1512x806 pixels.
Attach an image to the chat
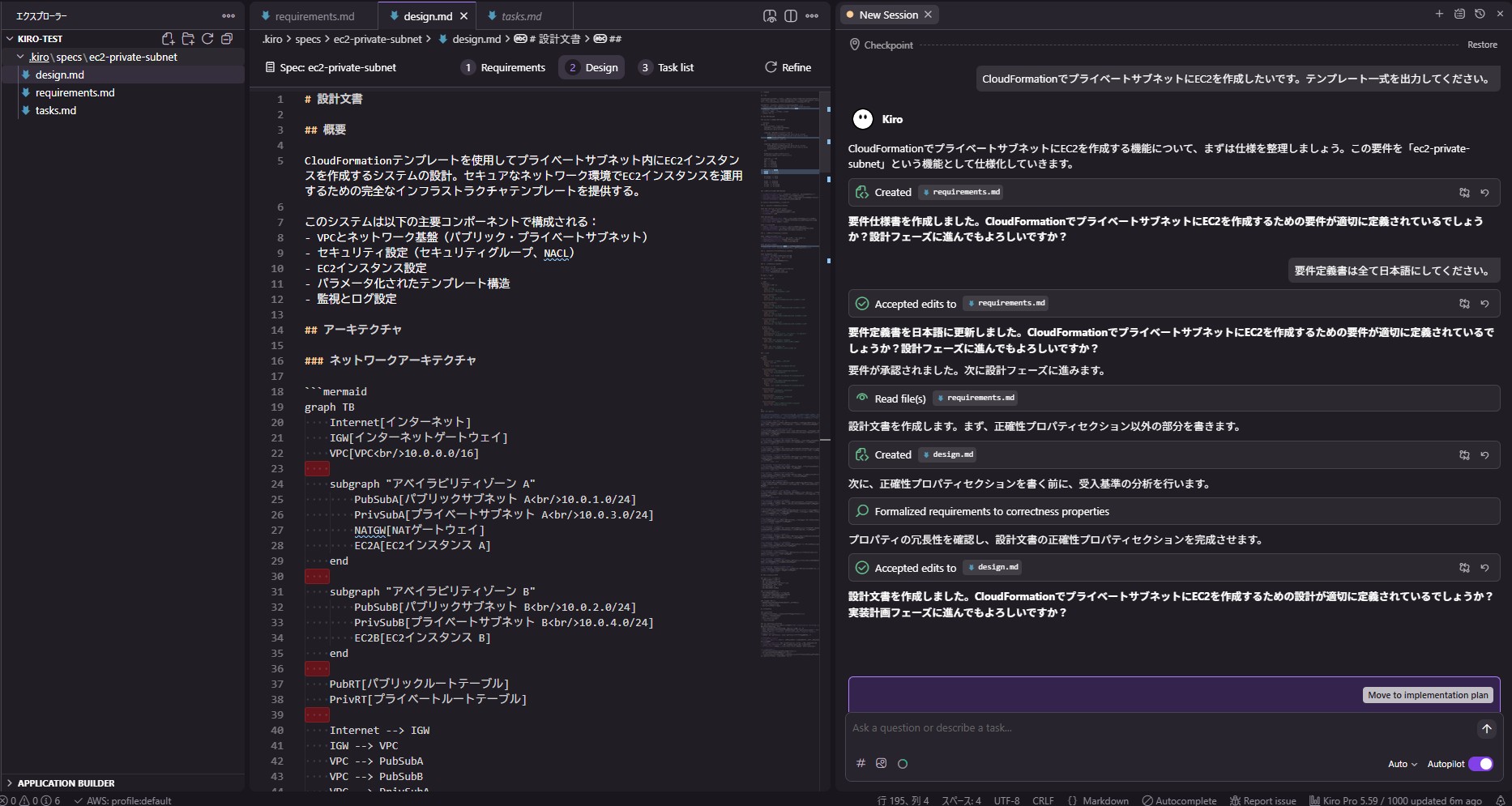pos(882,763)
